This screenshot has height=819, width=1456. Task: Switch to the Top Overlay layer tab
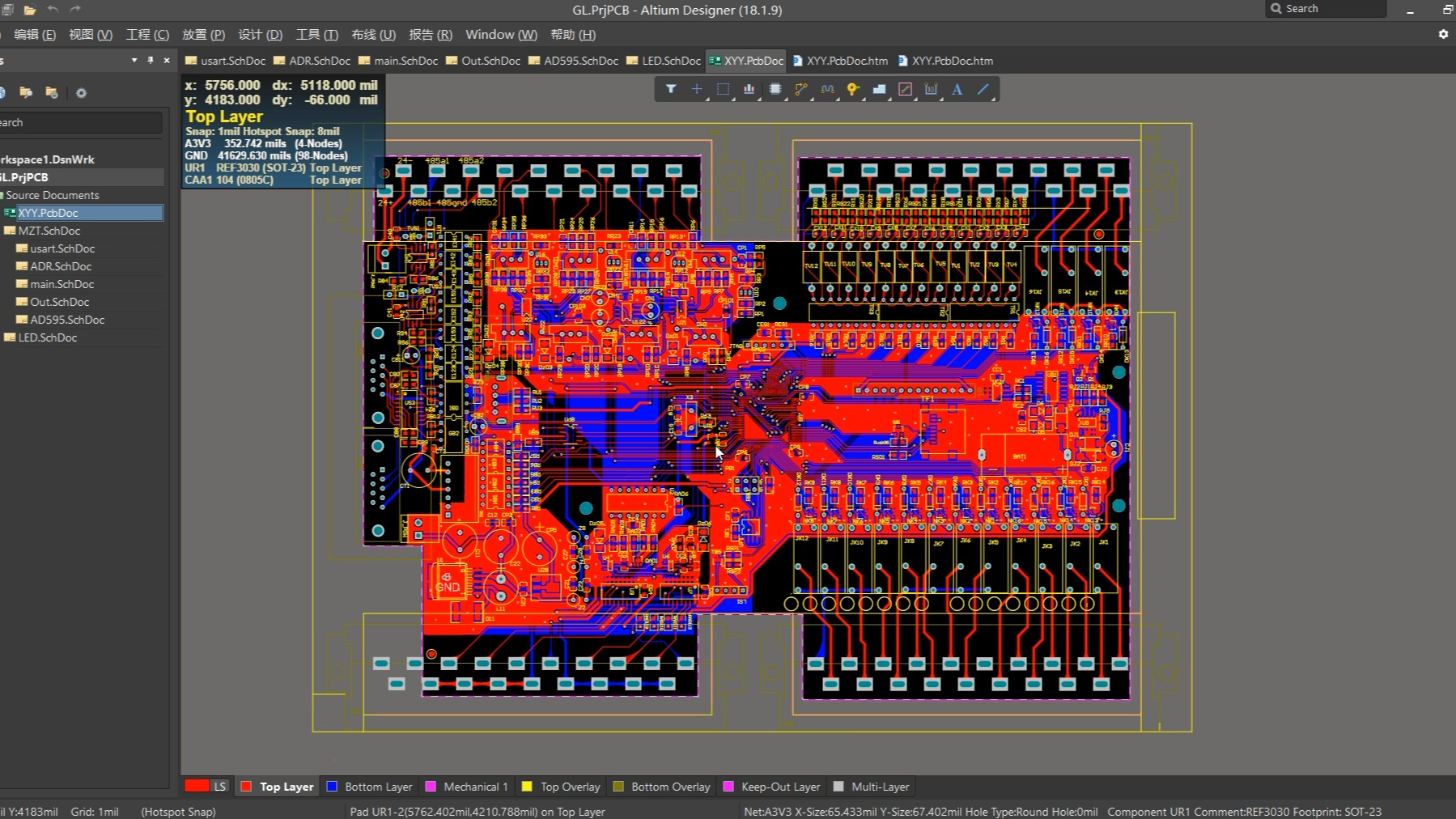click(x=561, y=787)
